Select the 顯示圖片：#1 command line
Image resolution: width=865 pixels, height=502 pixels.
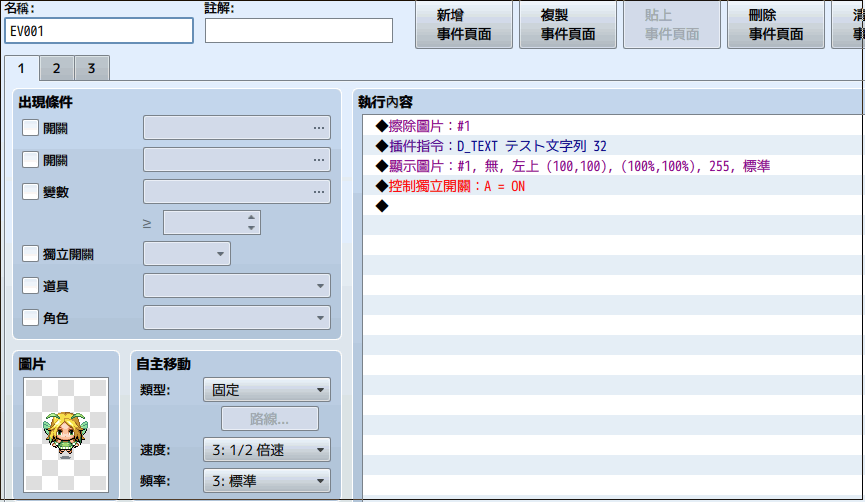tap(613, 166)
